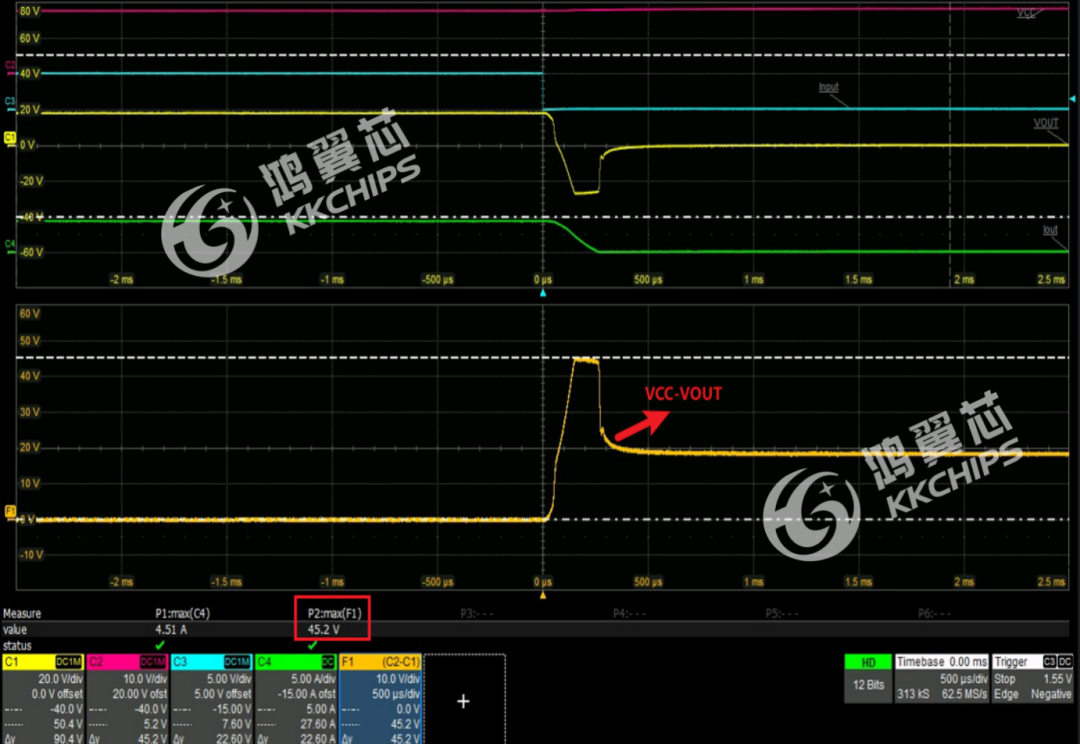This screenshot has width=1080, height=744.
Task: Select the P2:max(F1) measurement header
Action: pyautogui.click(x=331, y=614)
